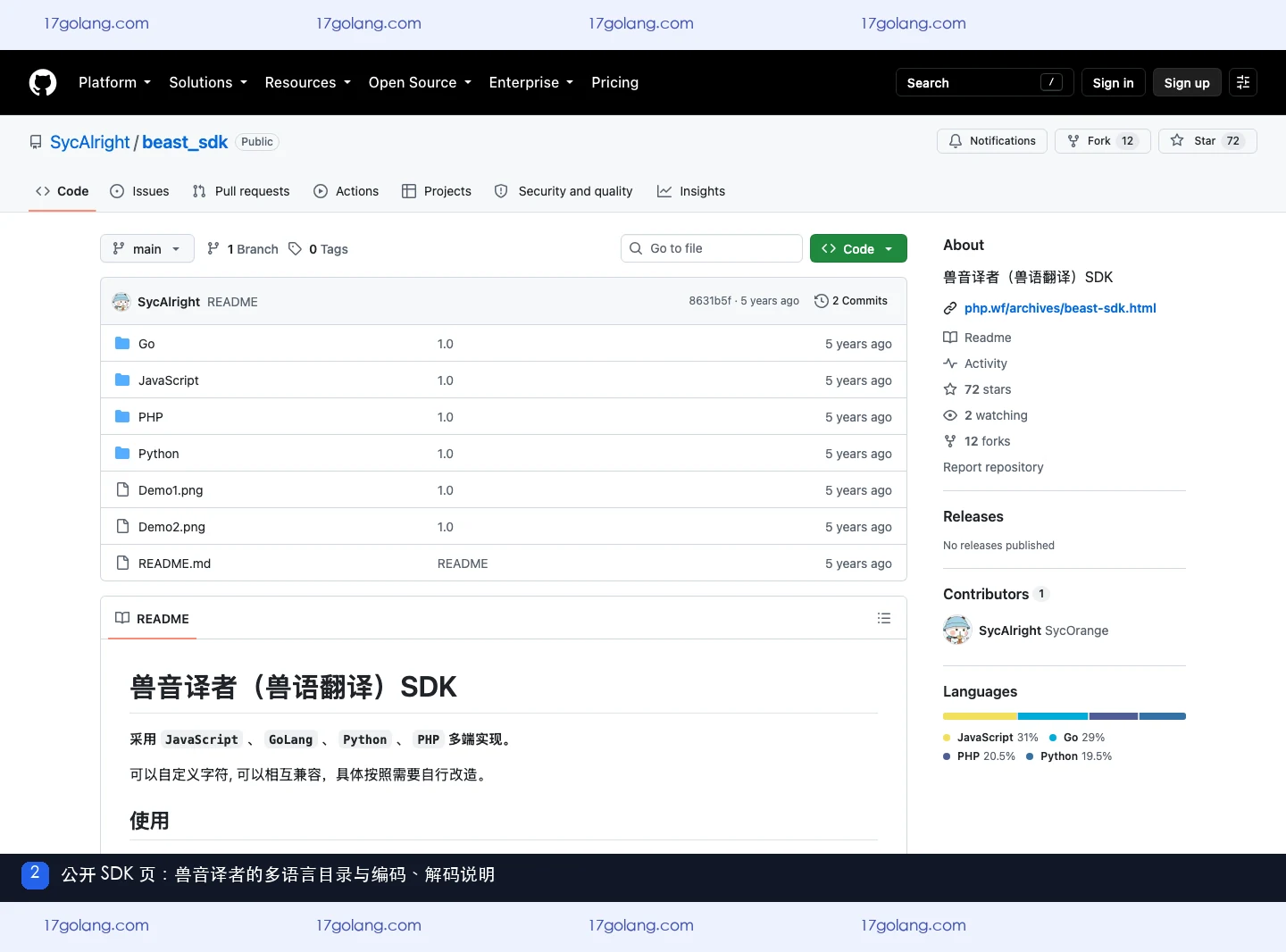Click the Sign in button
Screen dimensions: 1286x952
click(1113, 82)
